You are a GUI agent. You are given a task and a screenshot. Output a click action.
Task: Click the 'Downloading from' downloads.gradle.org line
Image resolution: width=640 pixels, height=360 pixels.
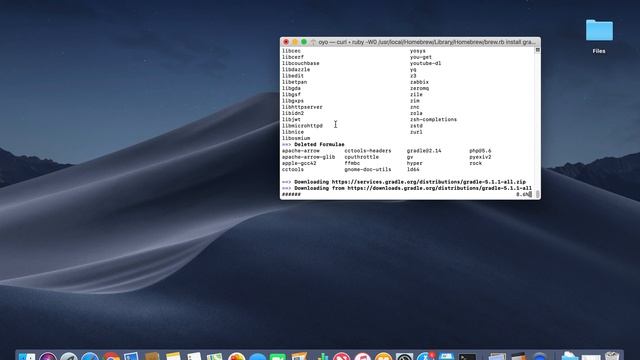(407, 188)
